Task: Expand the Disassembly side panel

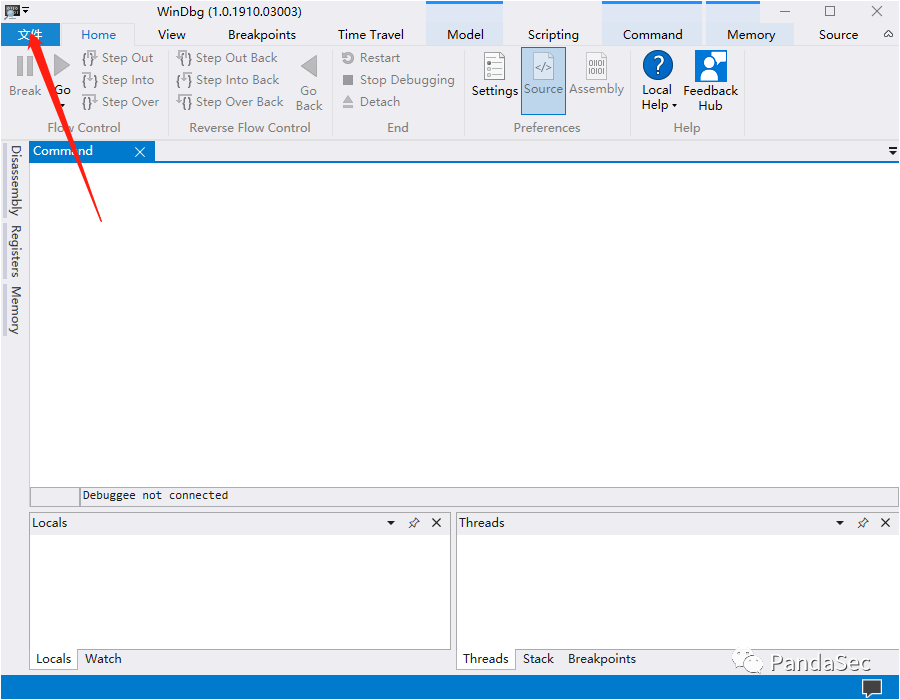Action: pos(15,180)
